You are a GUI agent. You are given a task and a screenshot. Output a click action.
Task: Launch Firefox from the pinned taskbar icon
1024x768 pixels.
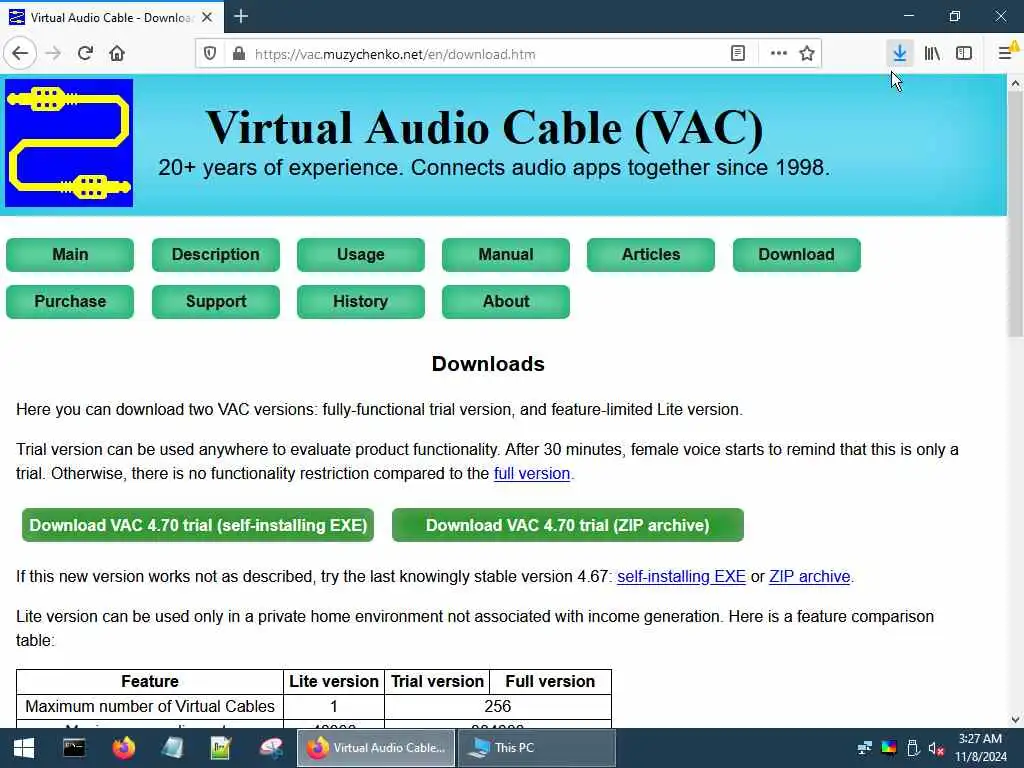click(123, 748)
